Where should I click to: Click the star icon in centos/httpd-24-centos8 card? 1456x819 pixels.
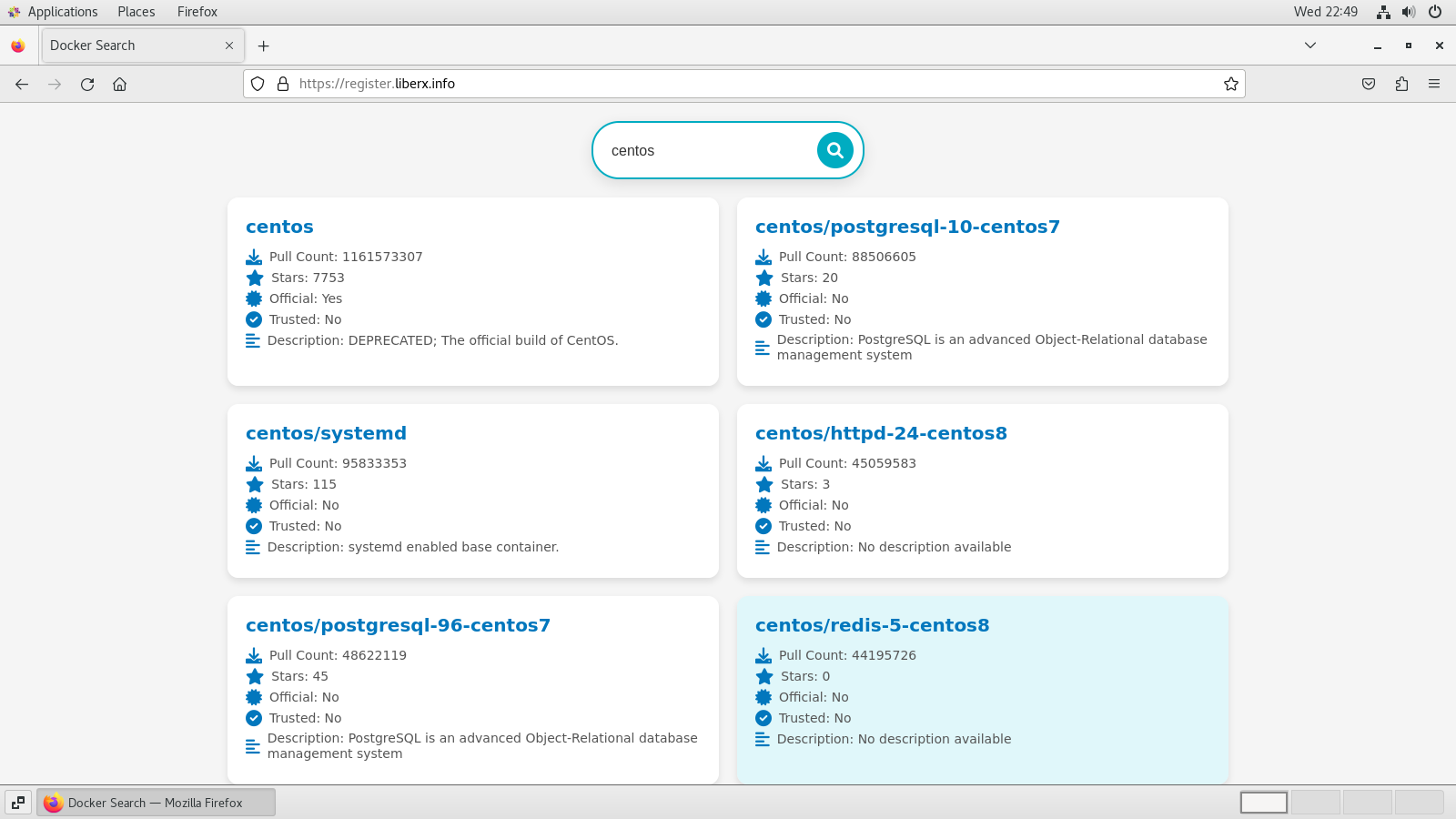[x=764, y=485]
